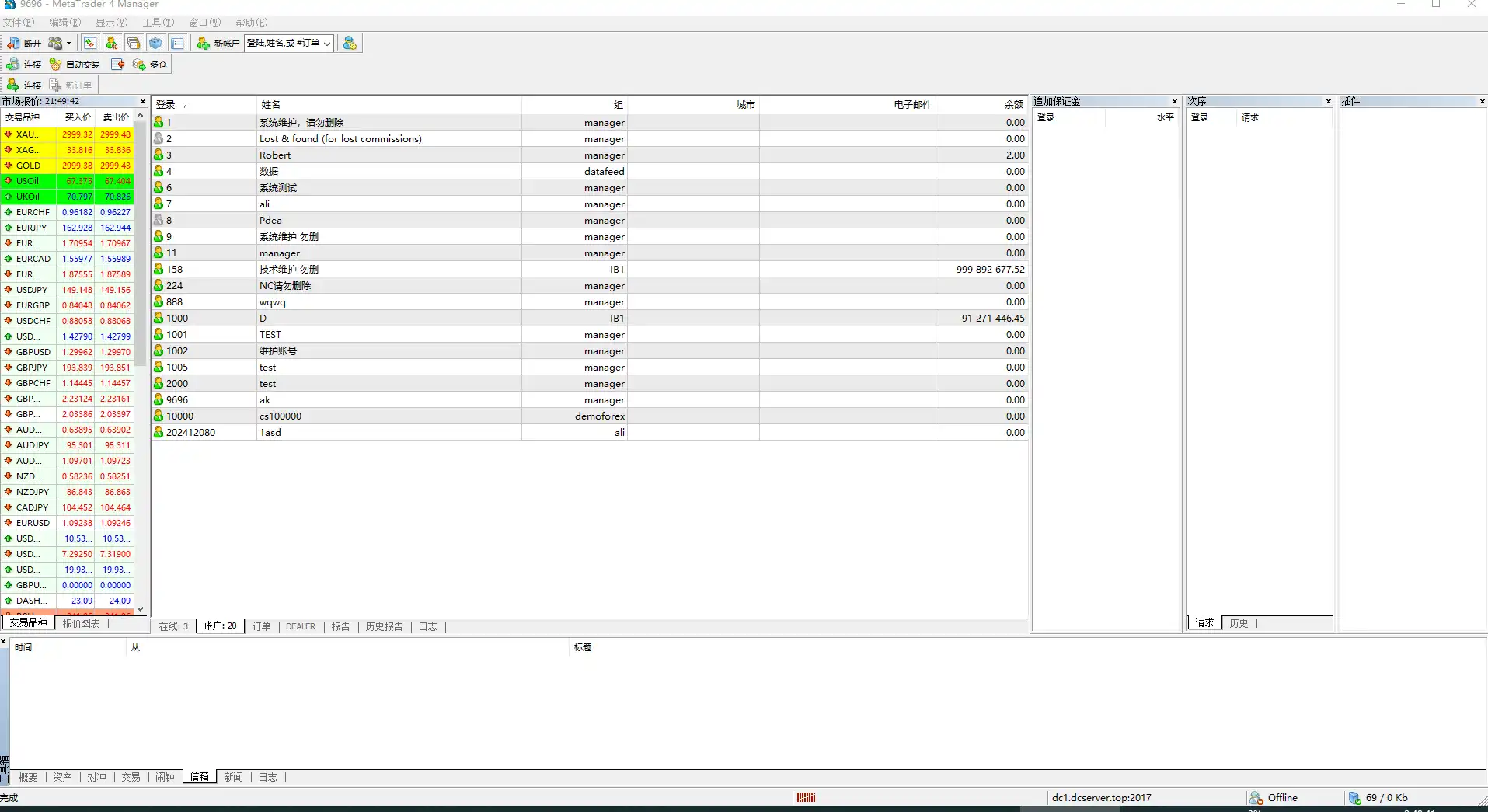Toggle the blue list panel icon
Image resolution: width=1488 pixels, height=812 pixels.
tap(177, 44)
